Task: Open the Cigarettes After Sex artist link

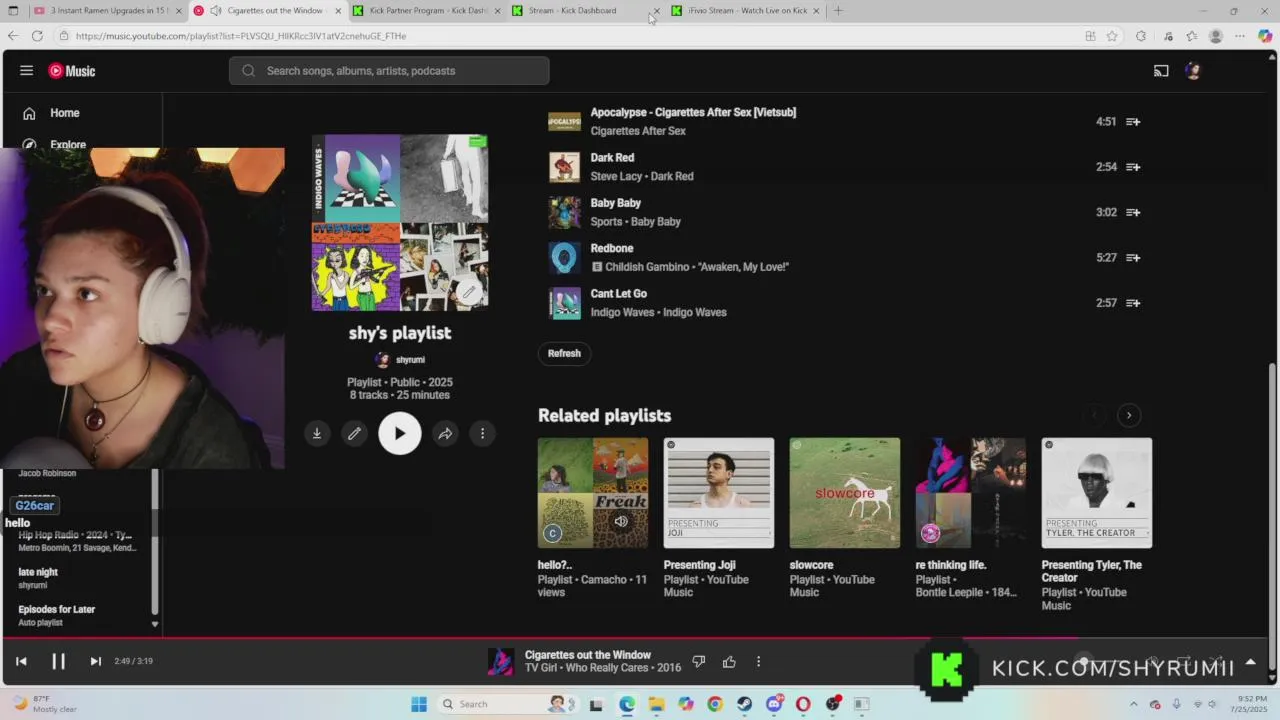Action: pos(638,131)
